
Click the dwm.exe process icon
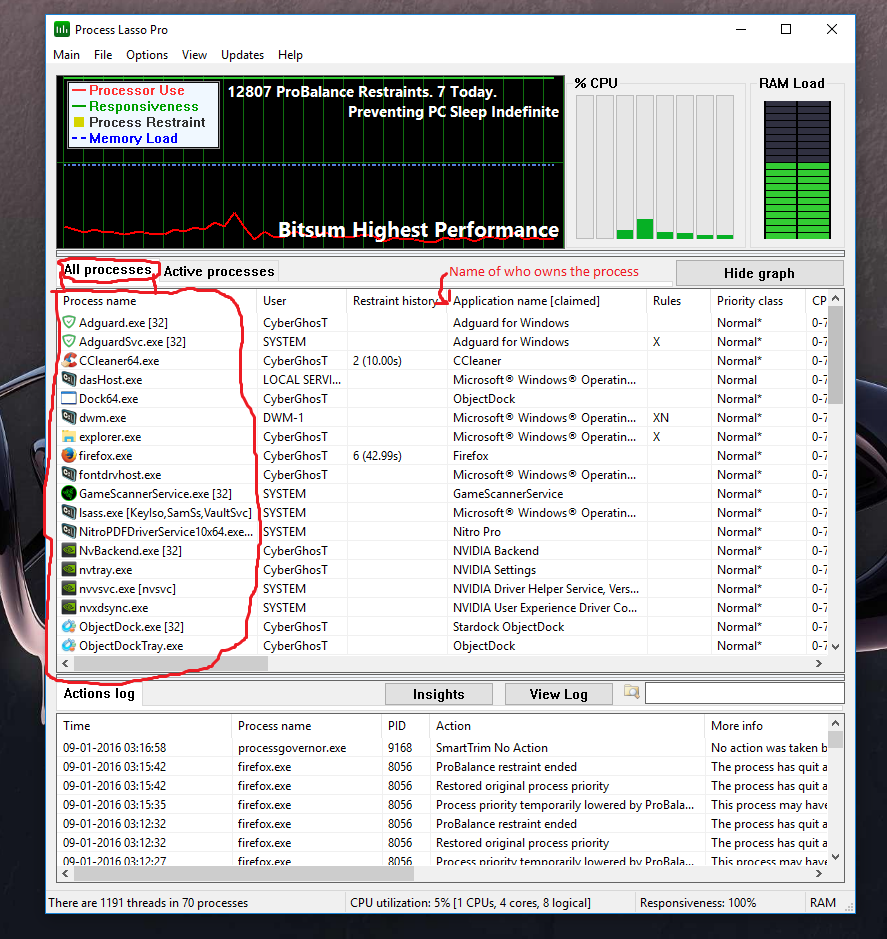[x=69, y=417]
